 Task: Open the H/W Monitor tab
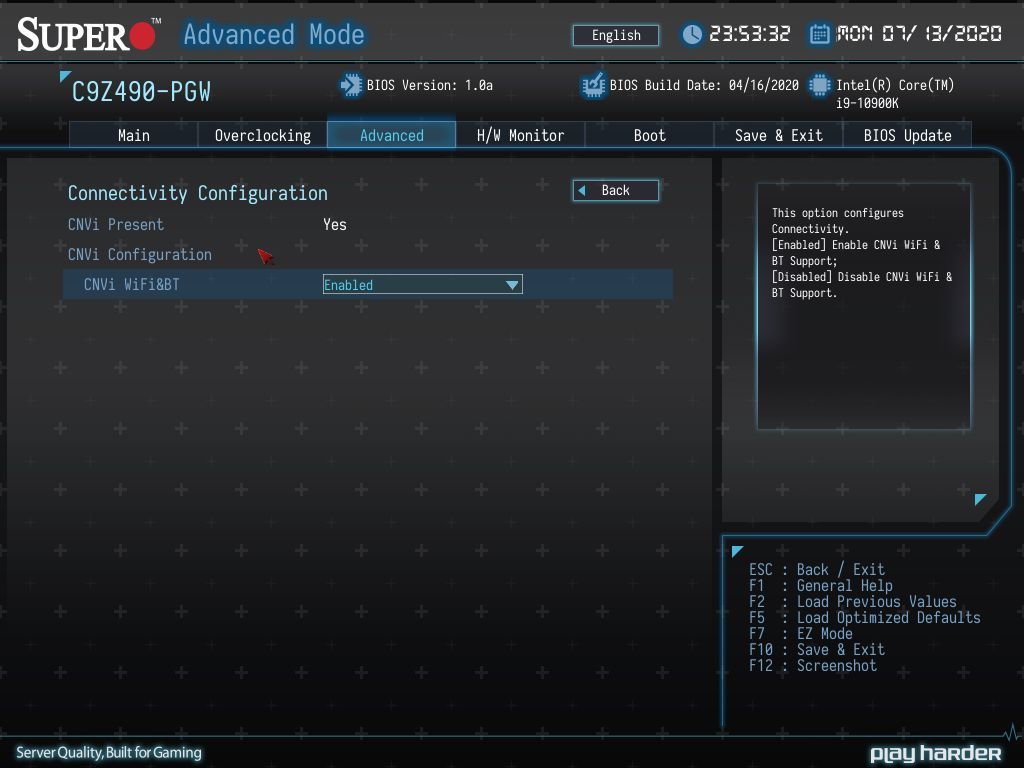tap(520, 135)
